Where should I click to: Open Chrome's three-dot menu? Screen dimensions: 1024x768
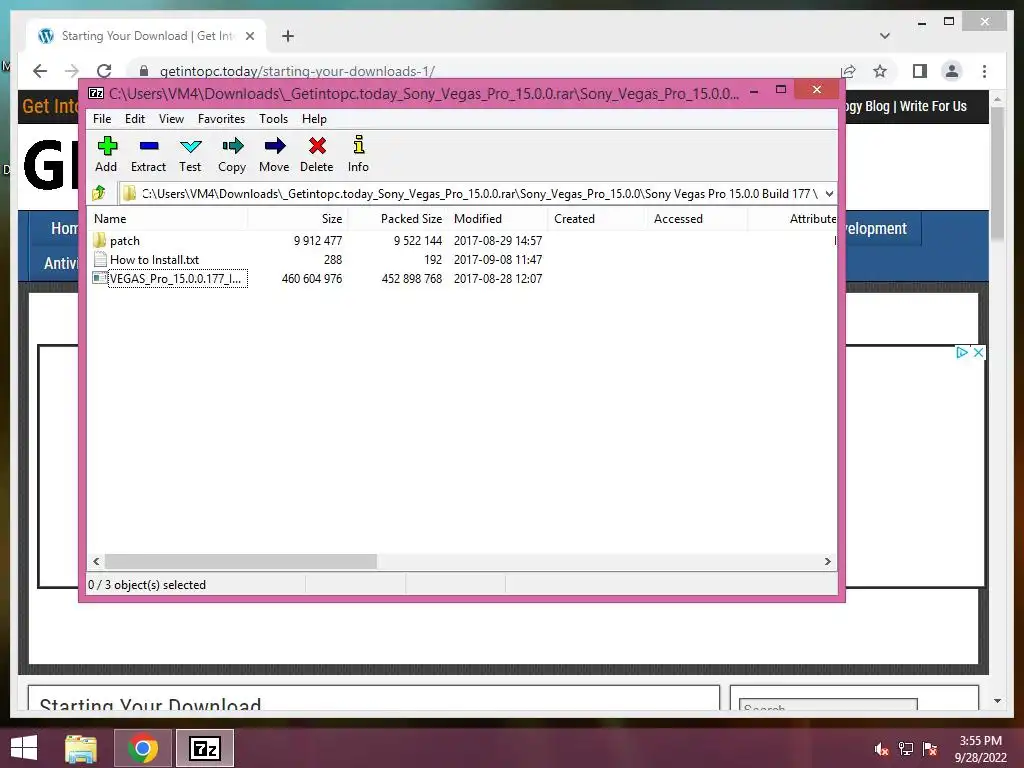984,71
